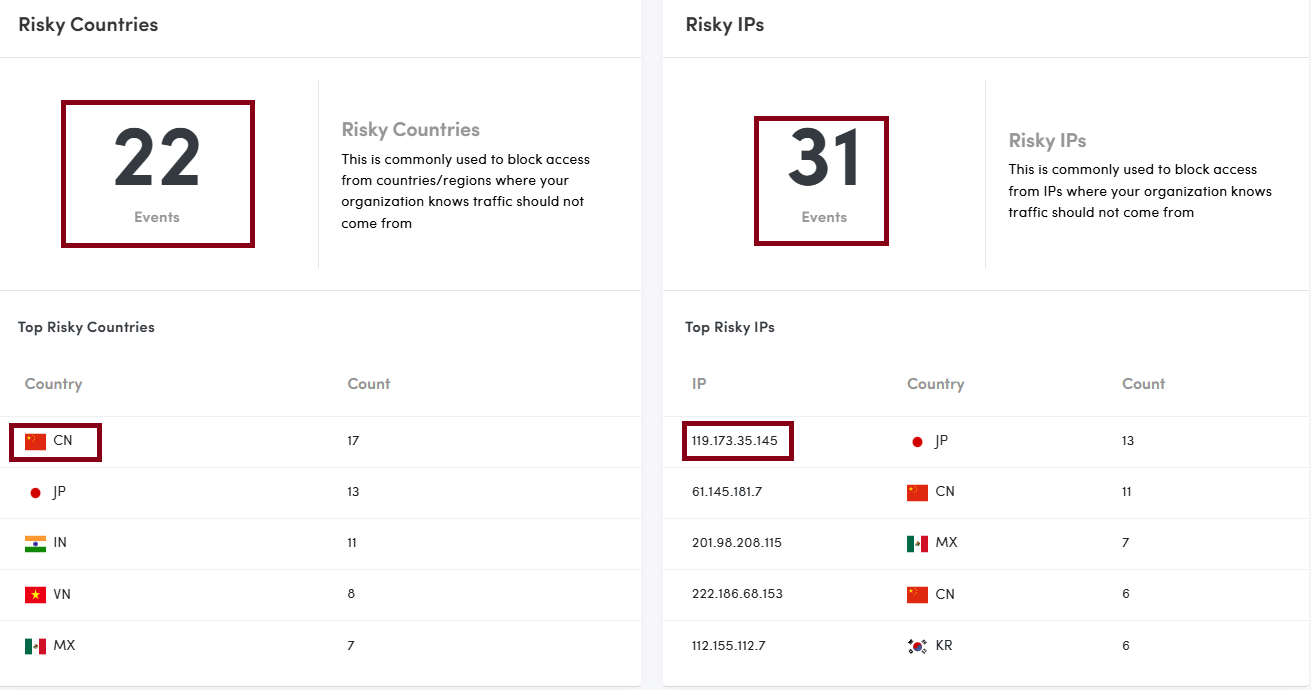Click the Vietnam flag icon
The image size is (1311, 690).
(36, 595)
